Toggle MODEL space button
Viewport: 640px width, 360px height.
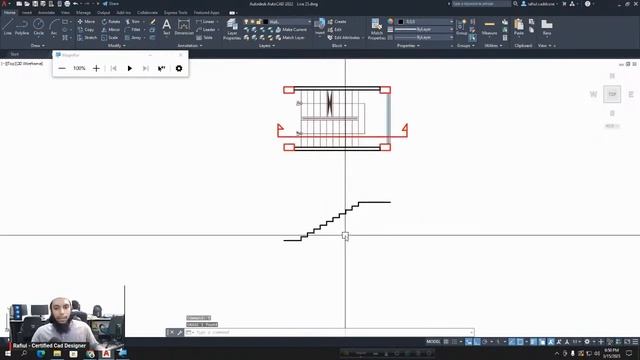click(x=433, y=342)
